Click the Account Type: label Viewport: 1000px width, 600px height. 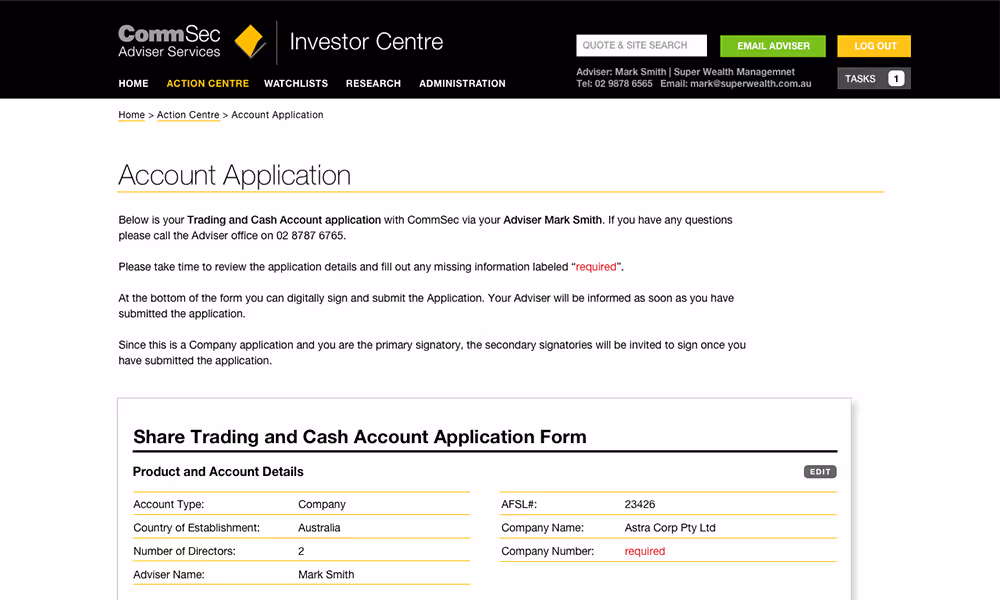(x=168, y=504)
